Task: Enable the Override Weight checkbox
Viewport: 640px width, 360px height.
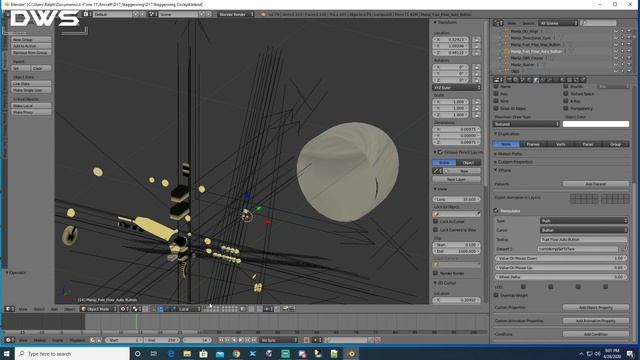Action: pos(496,295)
